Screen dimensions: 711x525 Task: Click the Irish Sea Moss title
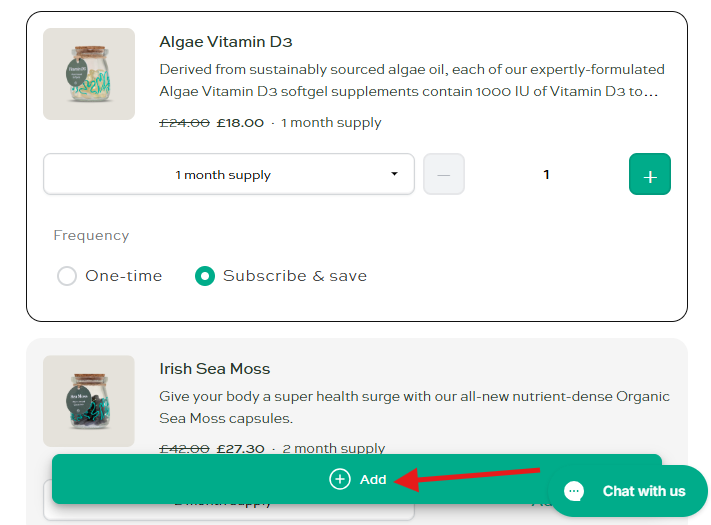click(215, 369)
